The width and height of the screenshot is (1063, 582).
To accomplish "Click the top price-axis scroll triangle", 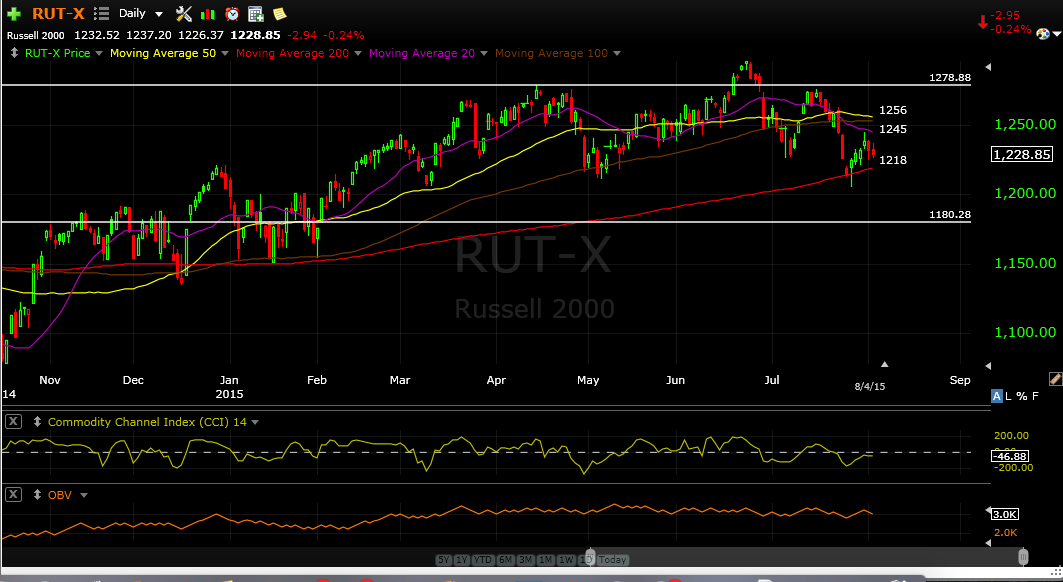I will coord(988,66).
